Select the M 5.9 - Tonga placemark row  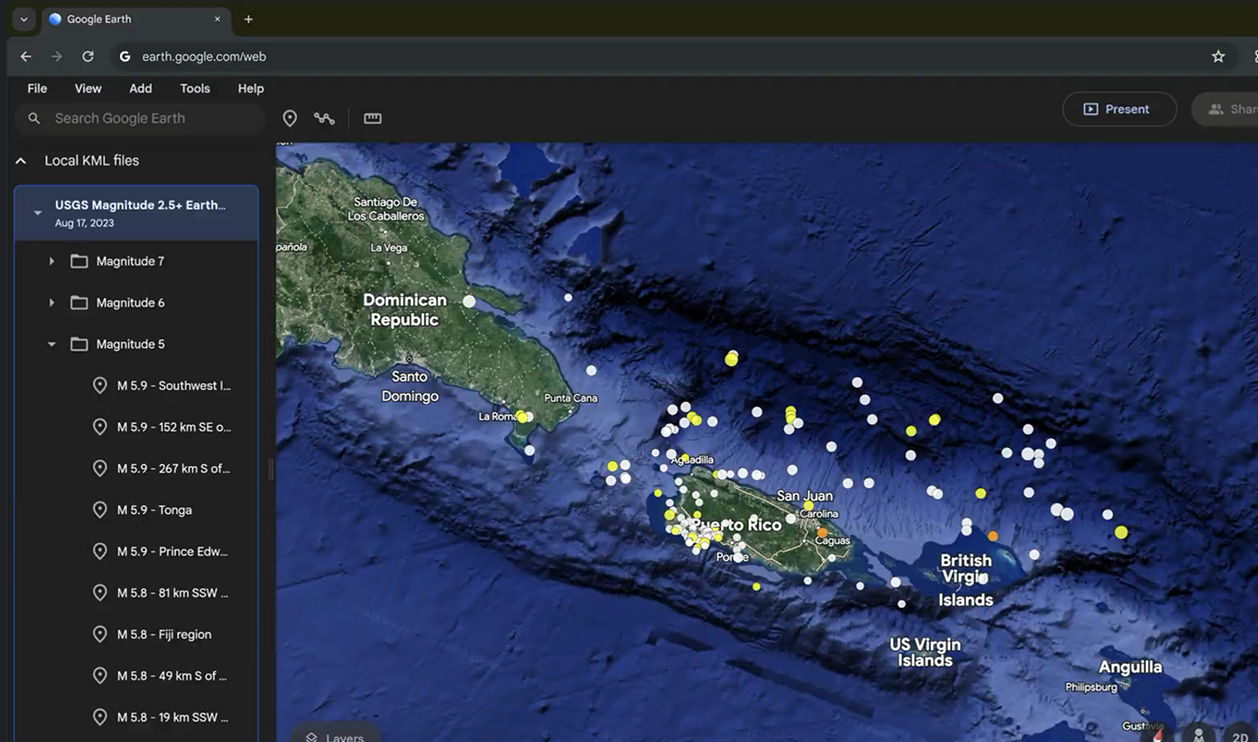point(136,510)
